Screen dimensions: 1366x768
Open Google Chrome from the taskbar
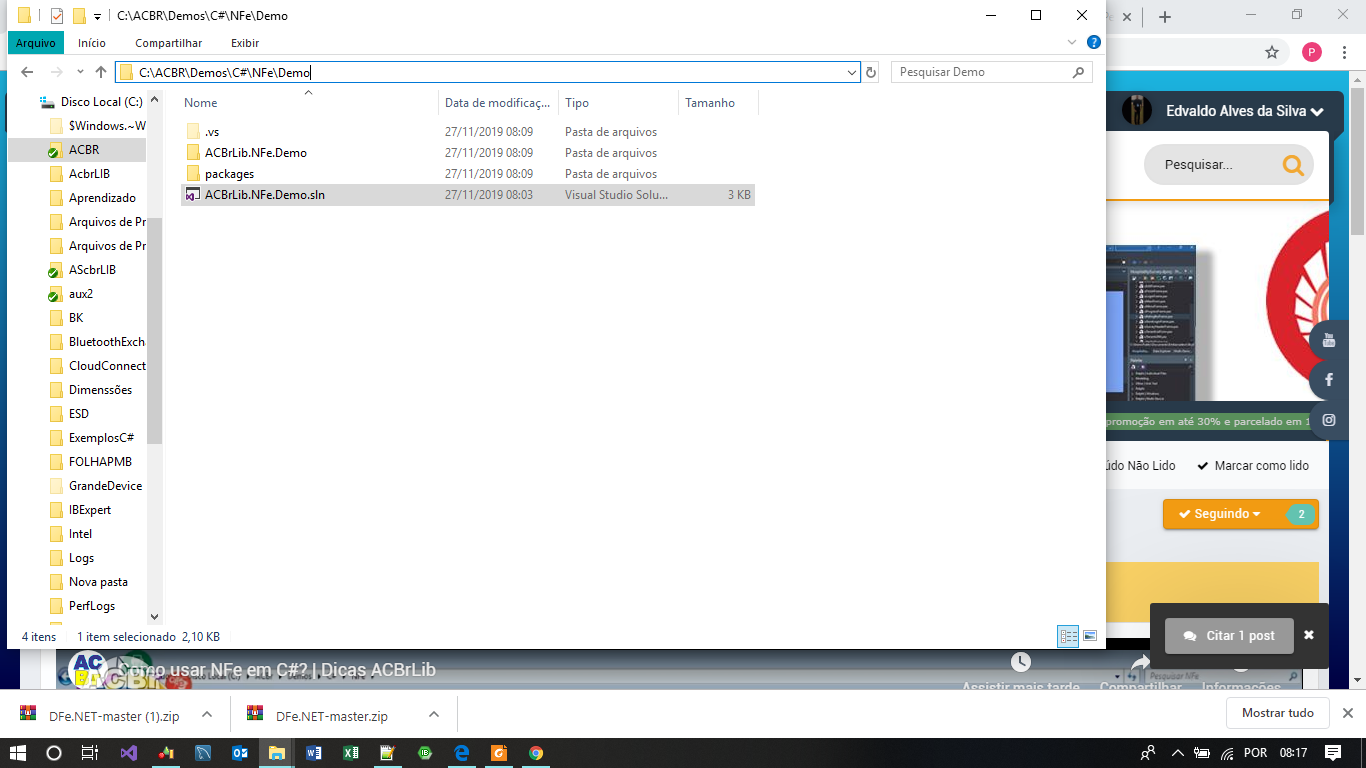click(x=536, y=753)
